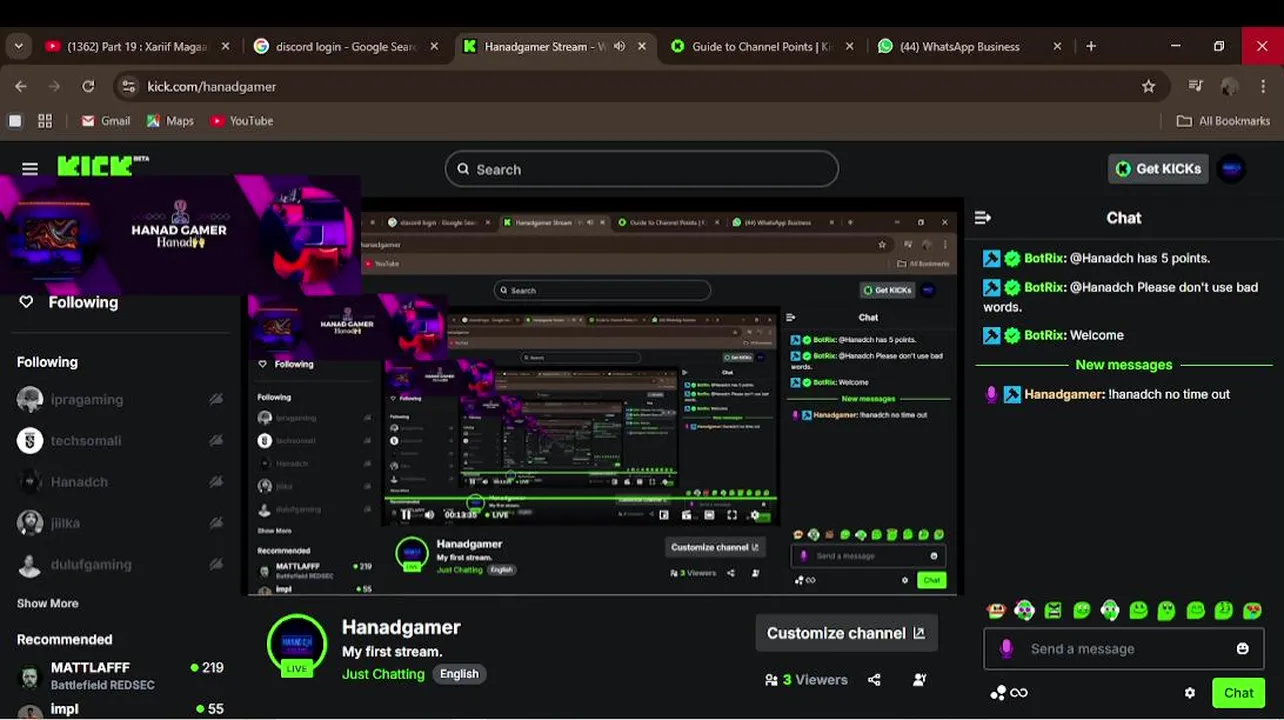Go back to the previous page
The image size is (1284, 720).
coord(21,87)
